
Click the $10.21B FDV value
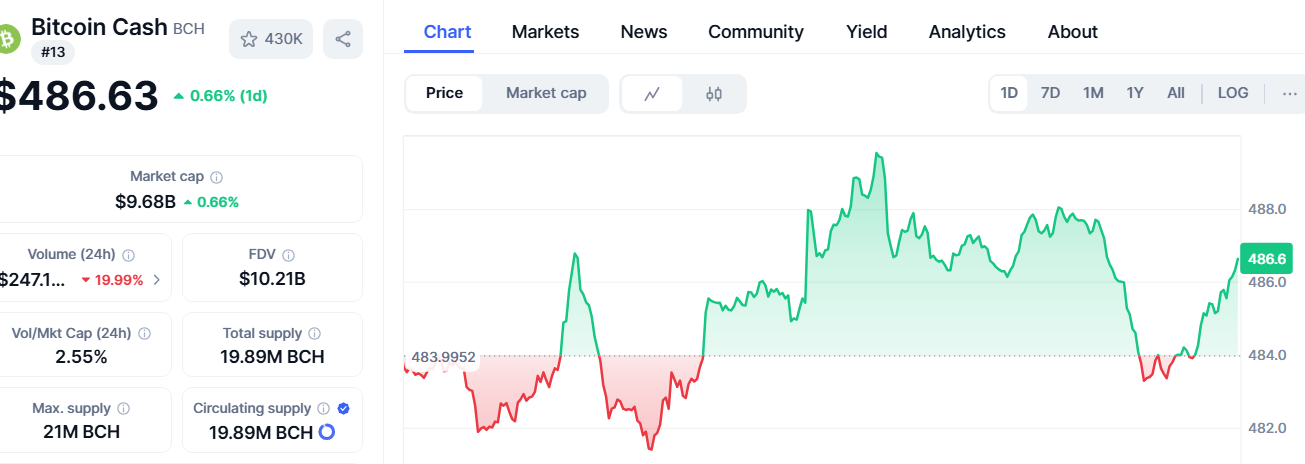coord(272,278)
